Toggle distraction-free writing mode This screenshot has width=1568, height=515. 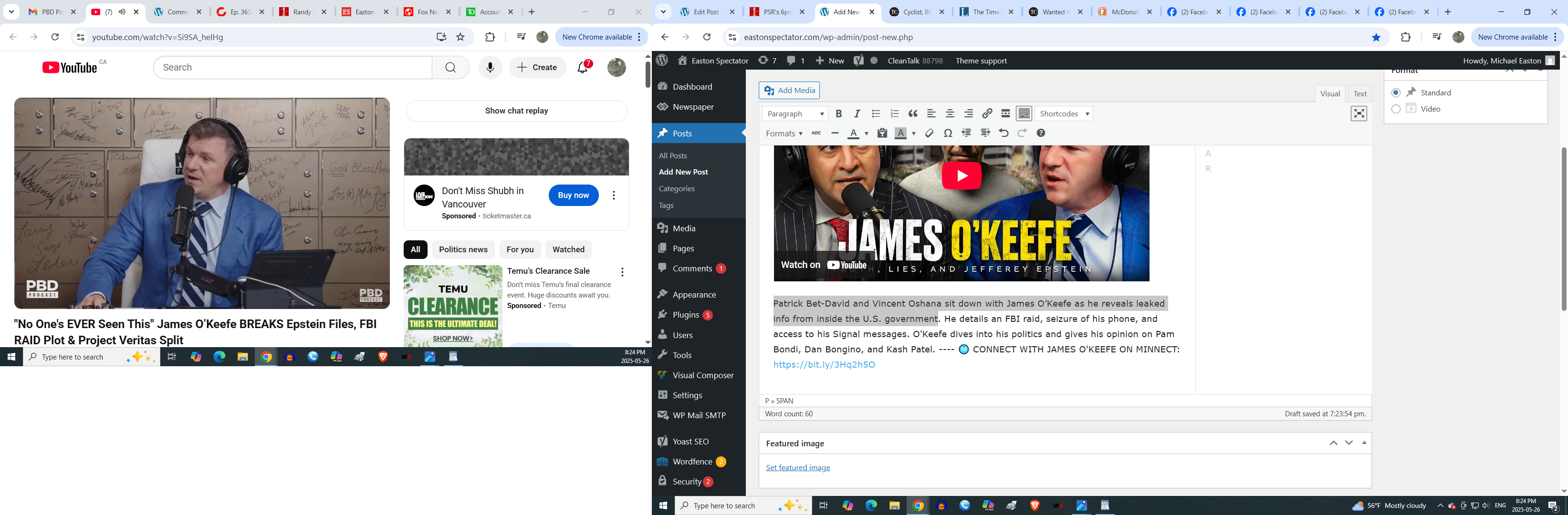coord(1359,113)
